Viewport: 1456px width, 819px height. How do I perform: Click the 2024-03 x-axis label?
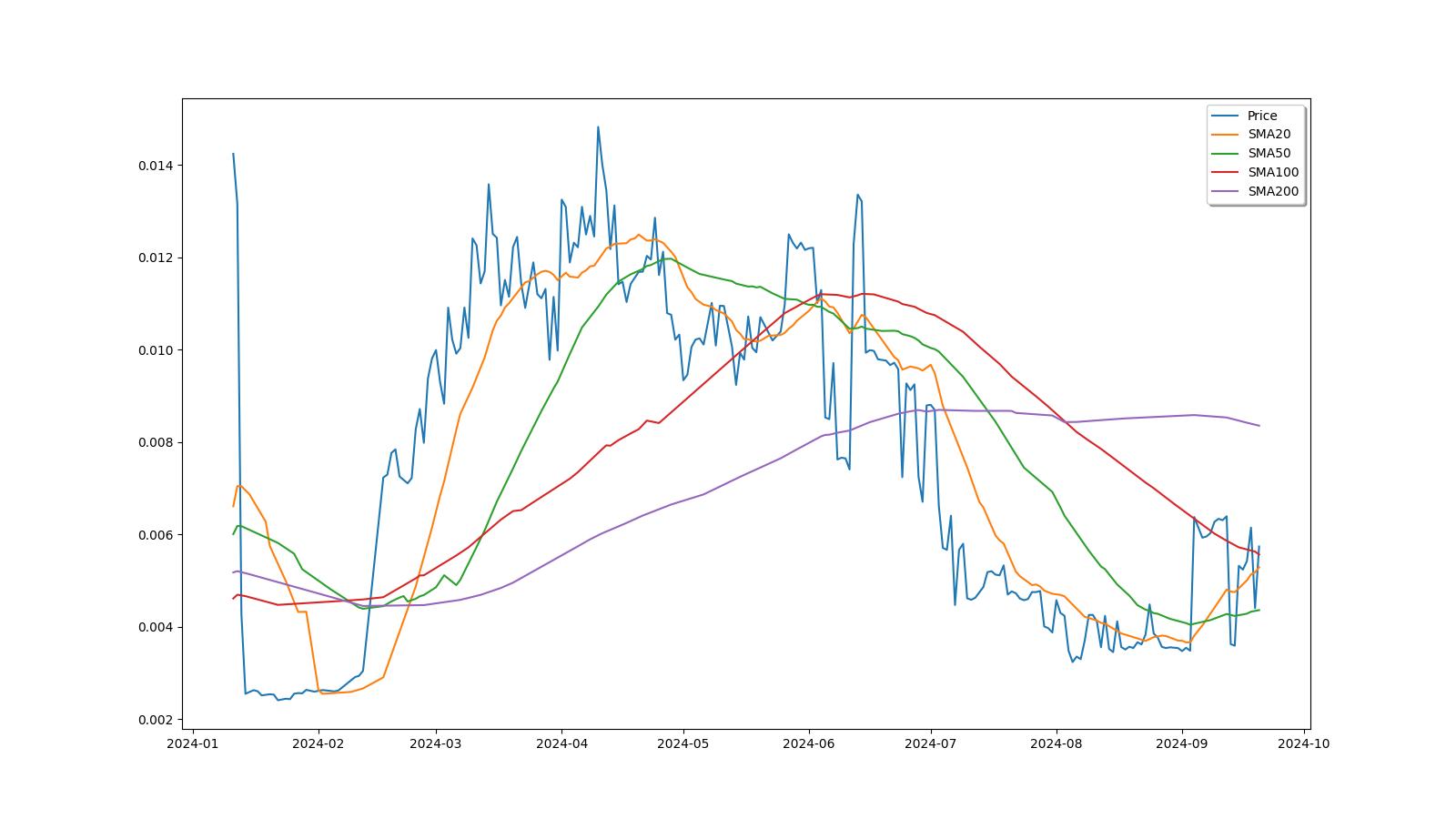pyautogui.click(x=436, y=743)
